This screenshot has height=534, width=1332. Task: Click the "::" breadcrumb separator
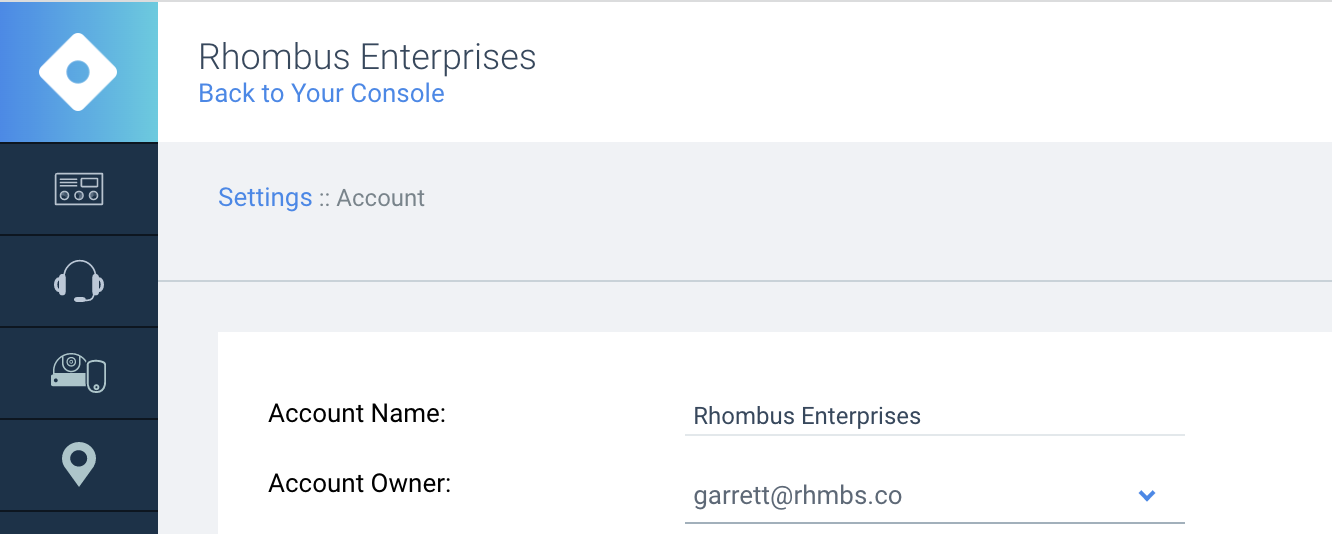tap(324, 198)
